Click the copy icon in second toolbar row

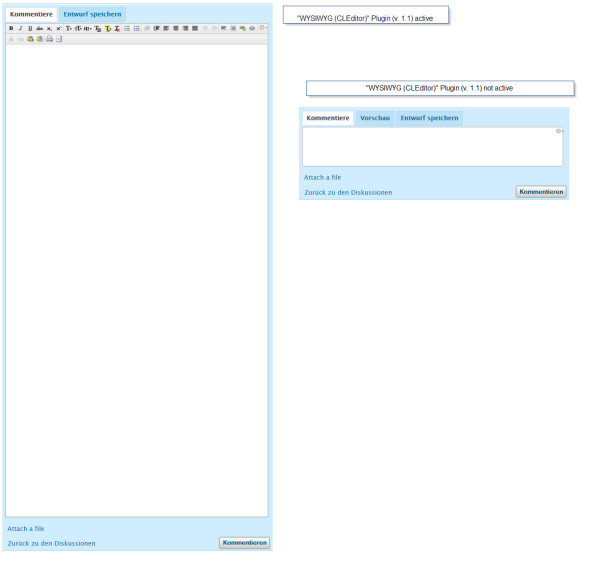pyautogui.click(x=21, y=39)
